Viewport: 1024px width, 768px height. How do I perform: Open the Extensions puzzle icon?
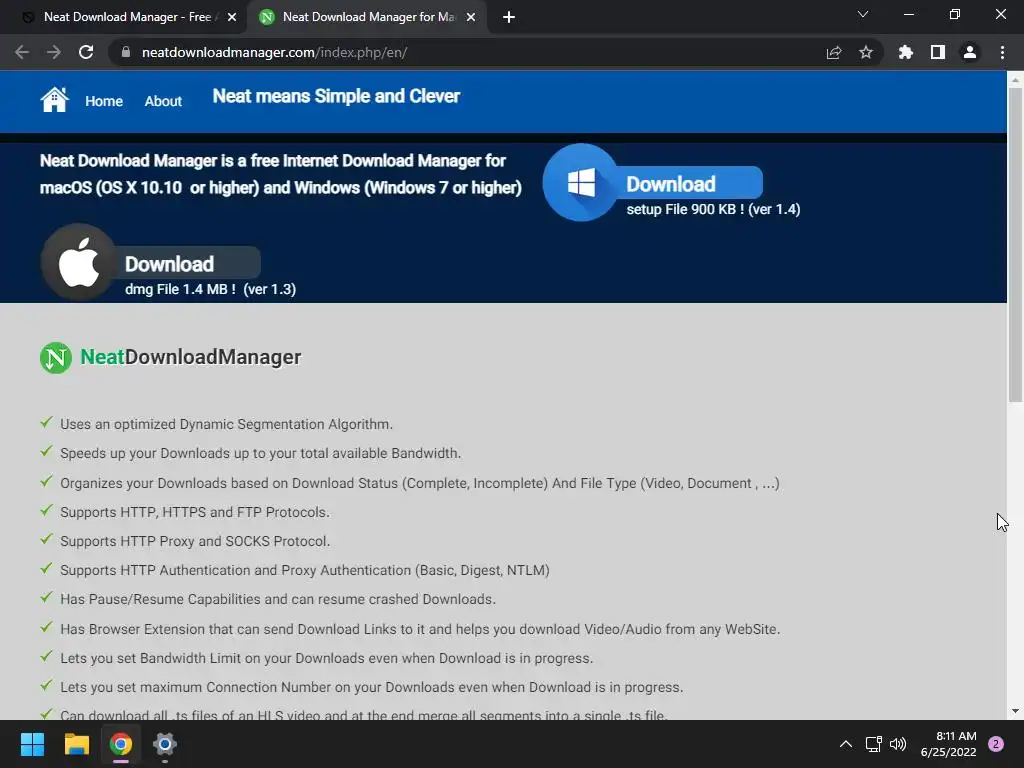[x=905, y=52]
